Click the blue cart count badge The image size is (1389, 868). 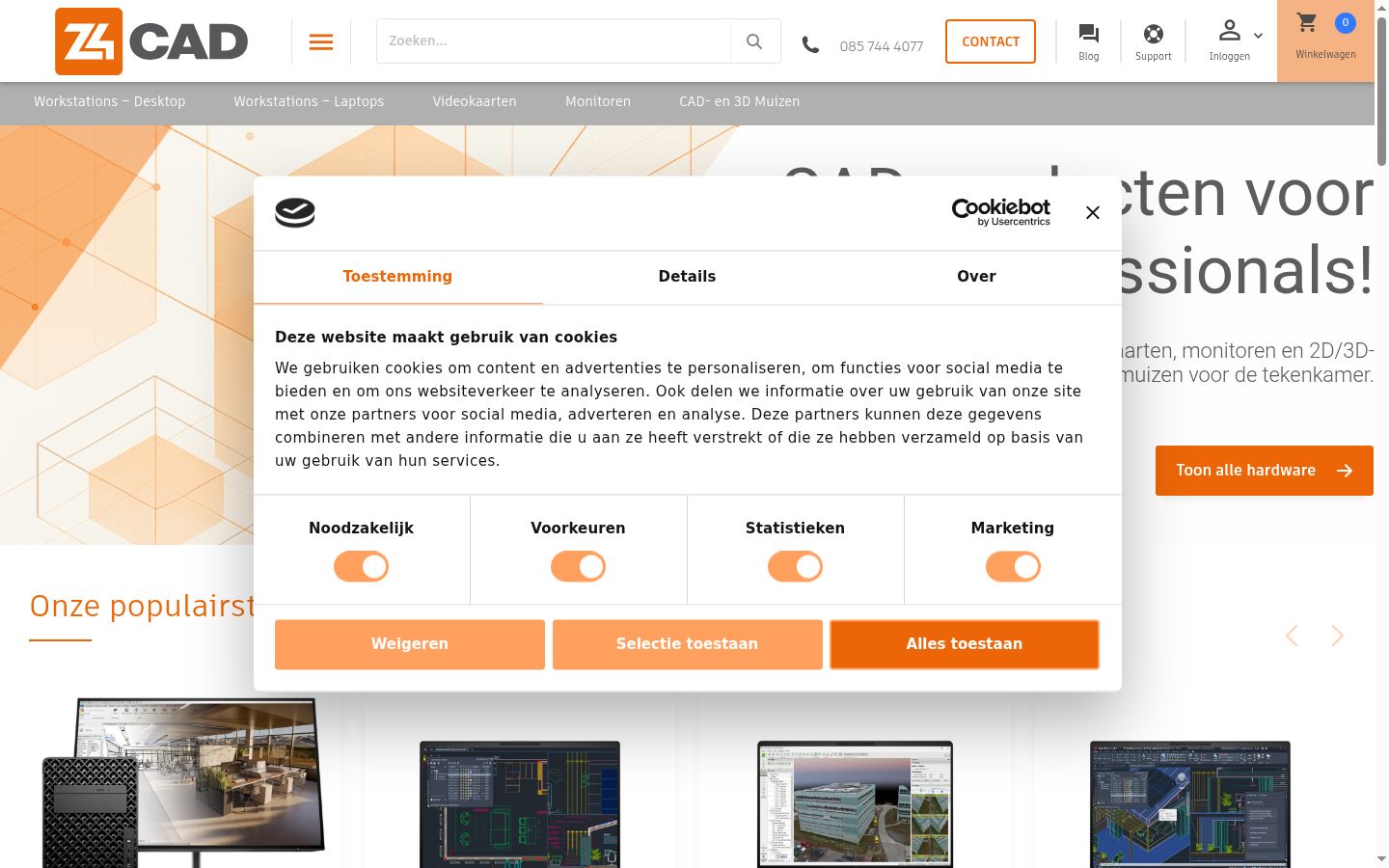[1346, 22]
